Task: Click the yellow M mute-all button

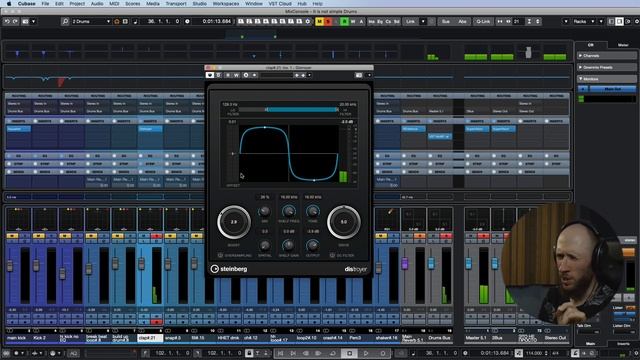Action: point(320,21)
